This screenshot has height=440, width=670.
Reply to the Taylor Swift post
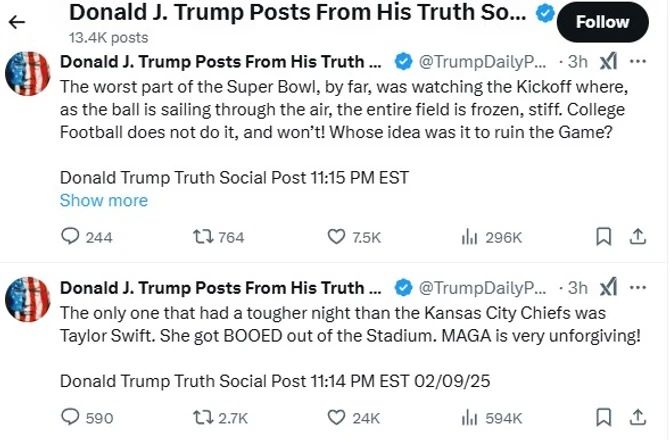(x=71, y=417)
